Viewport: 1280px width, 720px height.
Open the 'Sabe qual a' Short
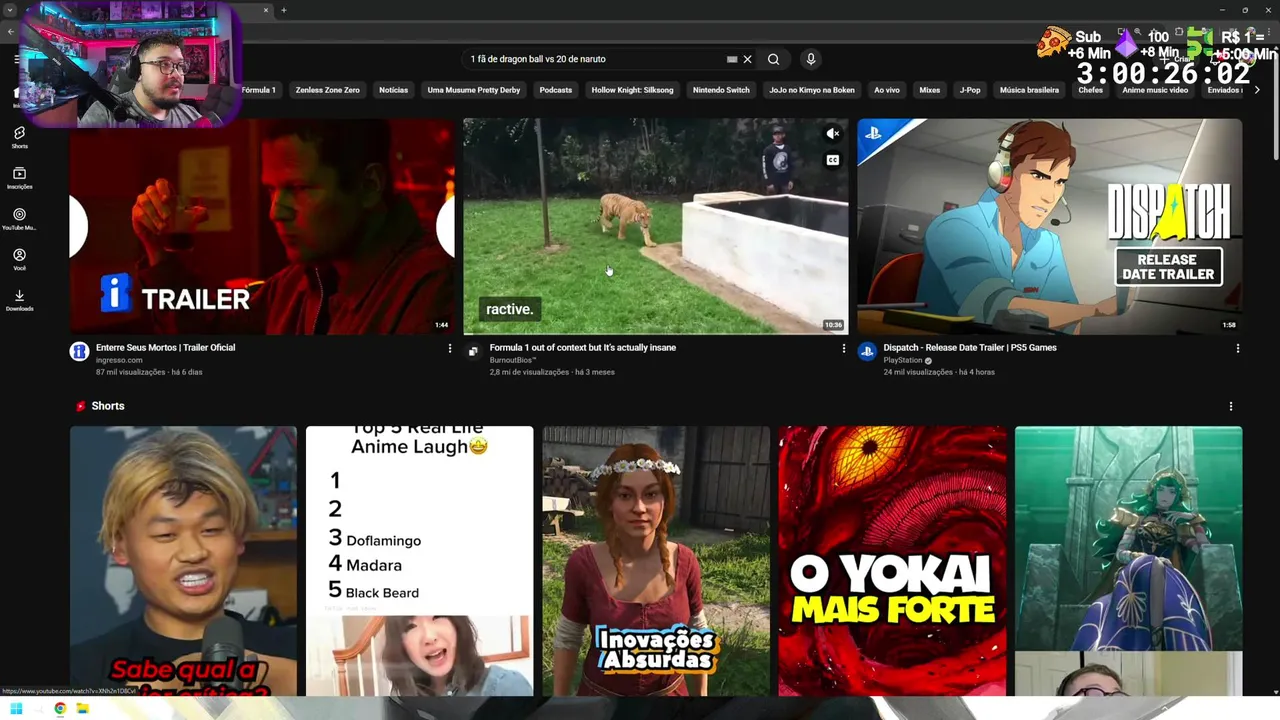click(183, 561)
